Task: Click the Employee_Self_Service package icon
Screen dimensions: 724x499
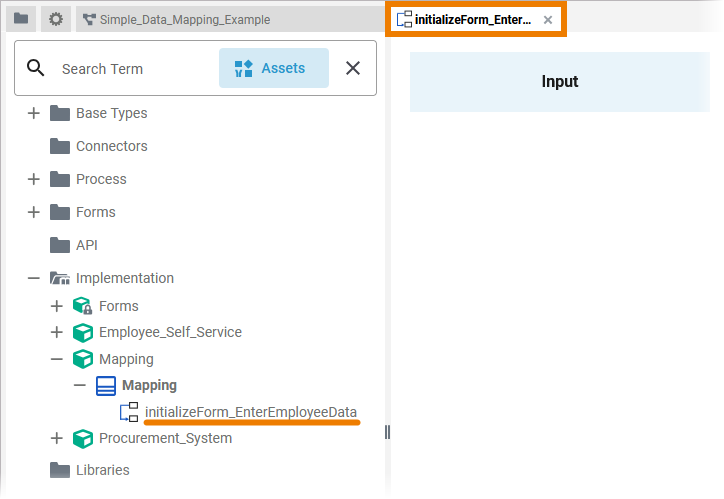Action: pos(82,332)
